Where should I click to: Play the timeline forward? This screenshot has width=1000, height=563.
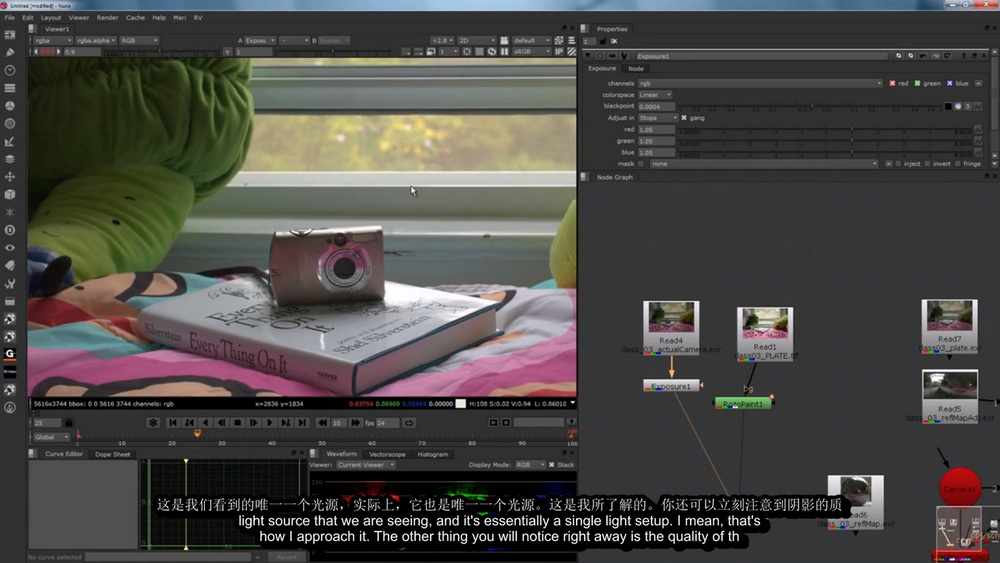[x=270, y=423]
